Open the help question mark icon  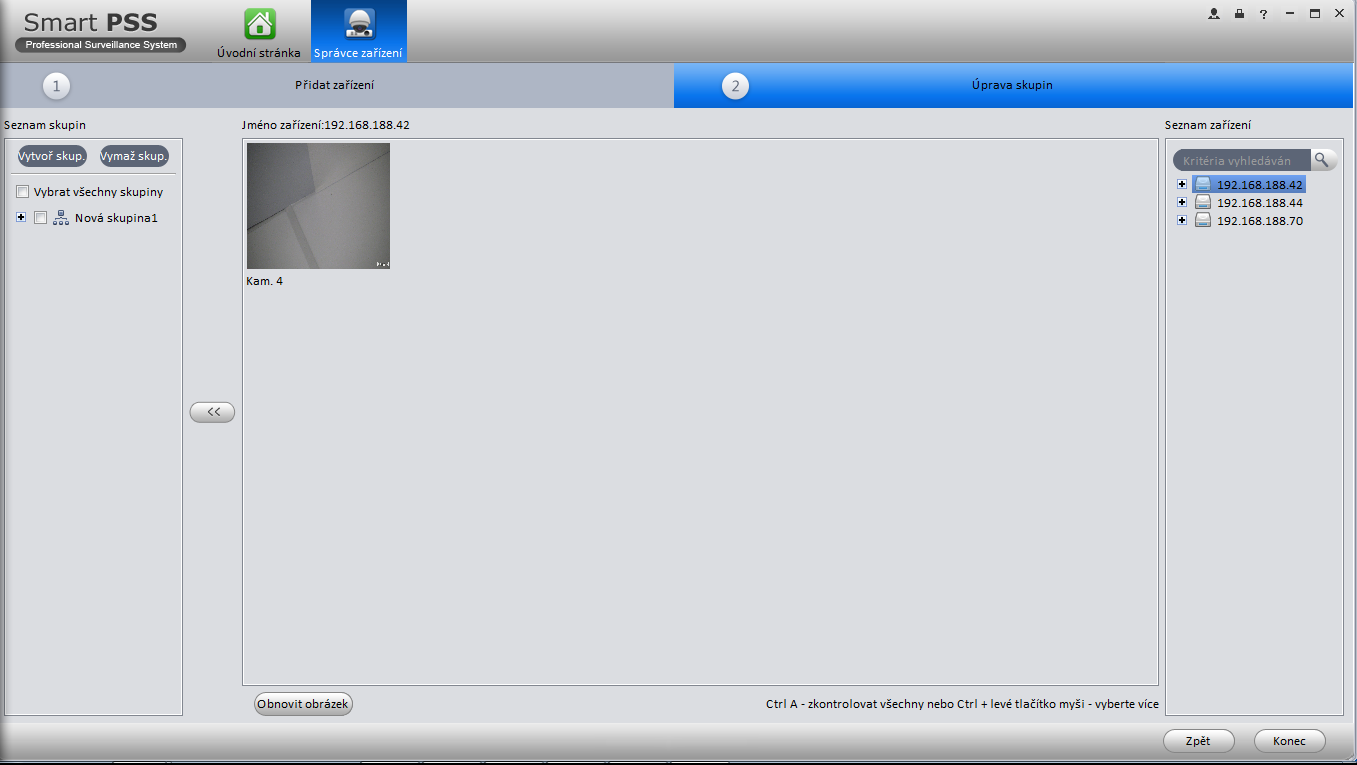click(x=1264, y=14)
